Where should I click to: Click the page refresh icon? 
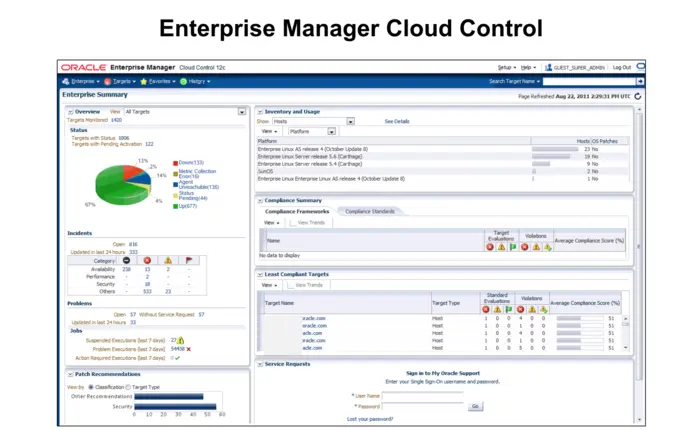(638, 96)
